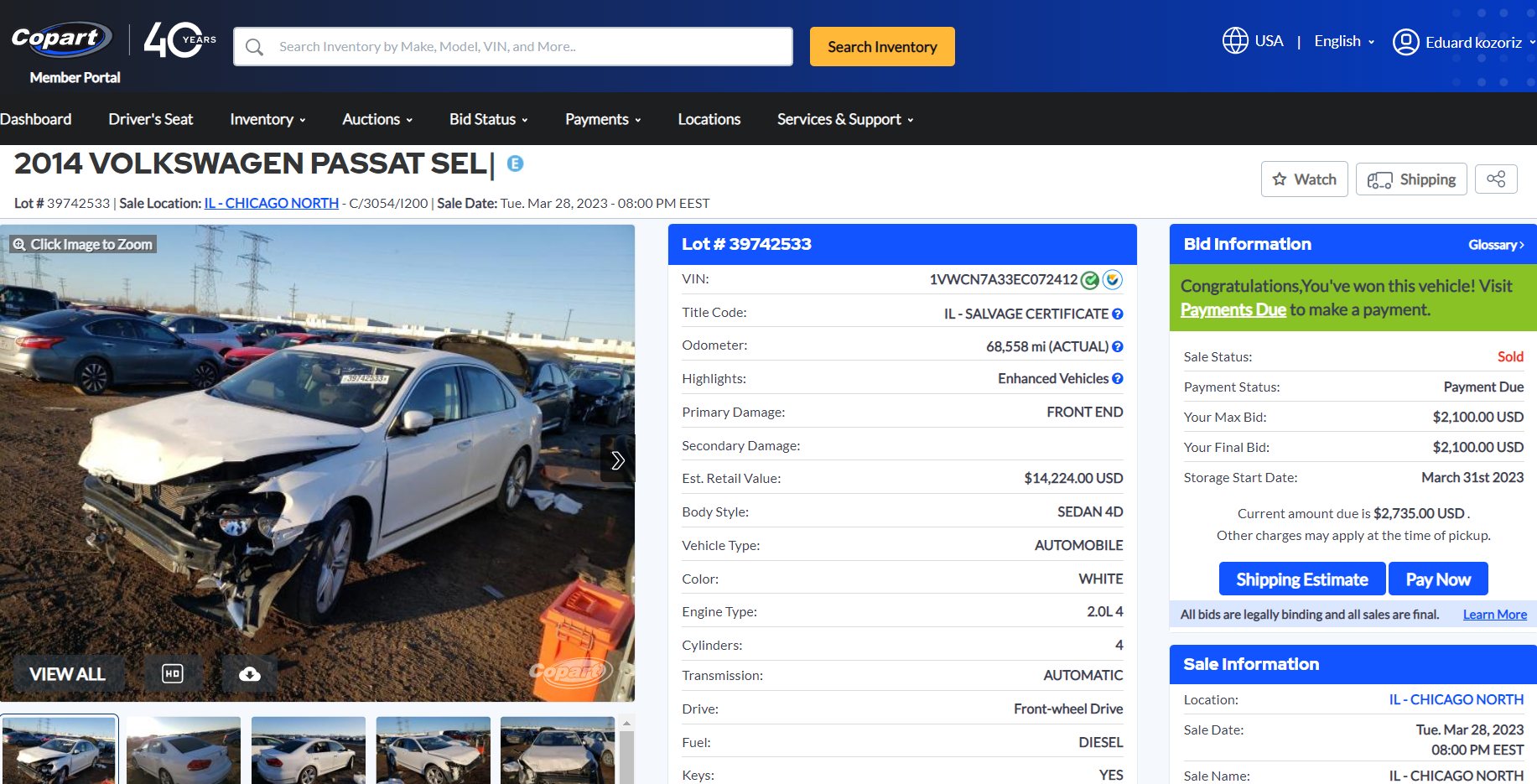Click the Shipping button
Screen dimensions: 1537x784
click(x=1411, y=179)
